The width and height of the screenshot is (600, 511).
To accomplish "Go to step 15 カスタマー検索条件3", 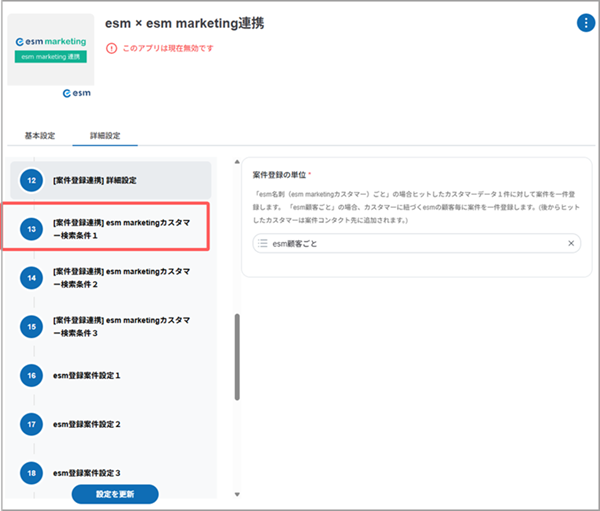I will click(118, 326).
